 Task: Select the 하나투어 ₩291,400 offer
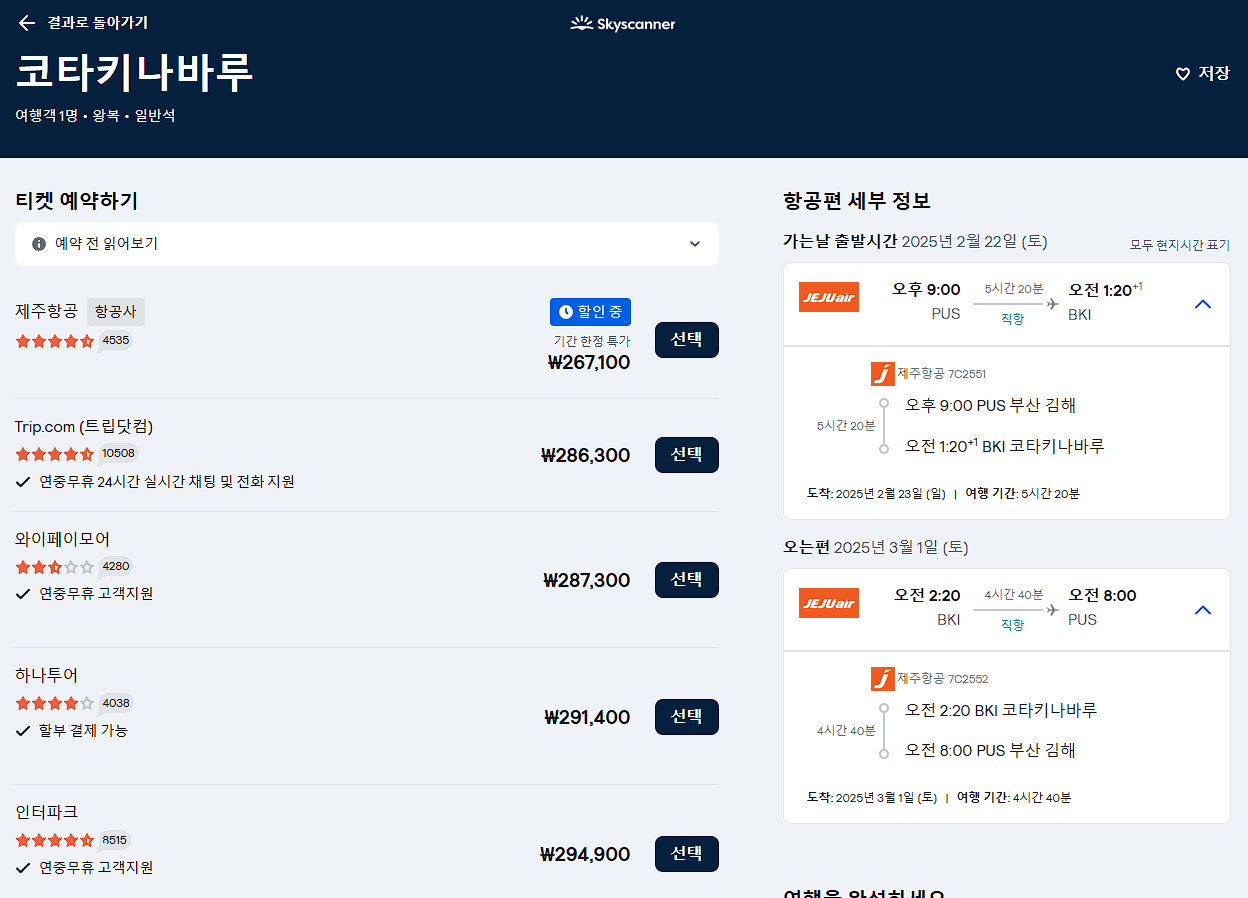686,717
